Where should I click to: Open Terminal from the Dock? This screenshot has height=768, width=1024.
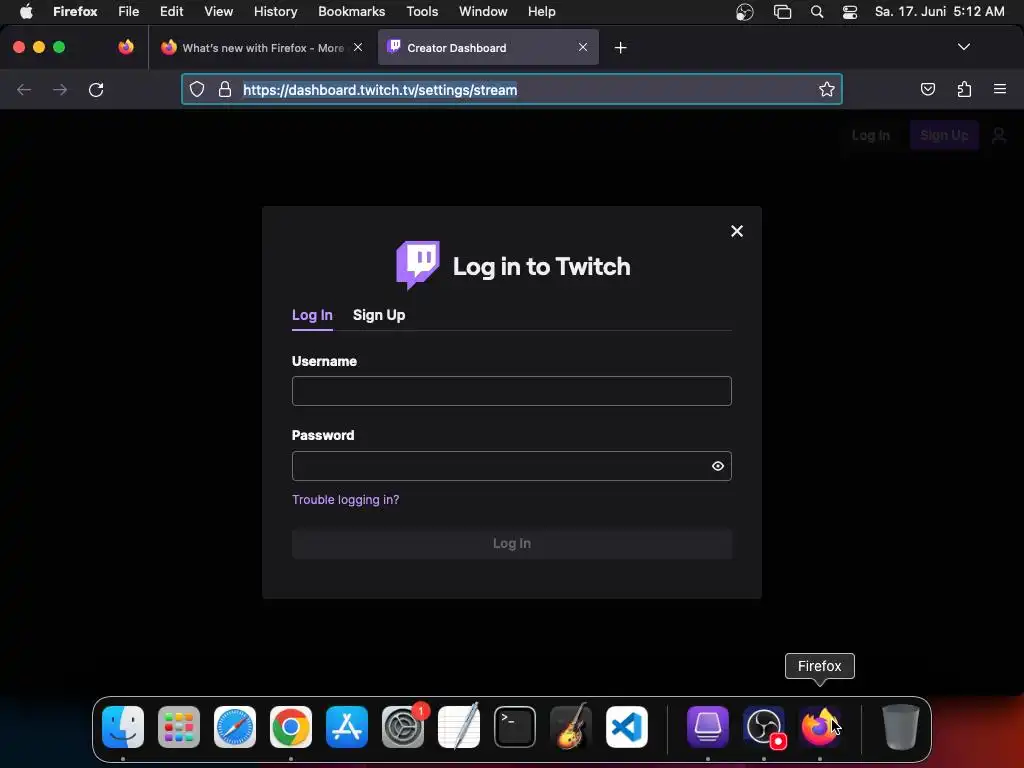point(515,727)
